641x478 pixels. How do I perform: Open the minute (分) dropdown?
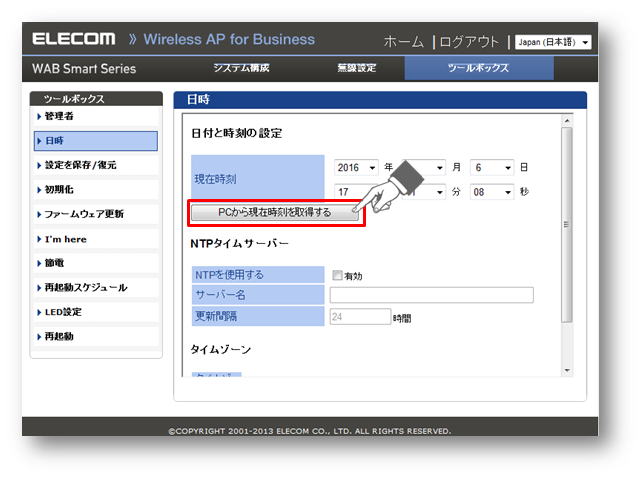[x=424, y=192]
